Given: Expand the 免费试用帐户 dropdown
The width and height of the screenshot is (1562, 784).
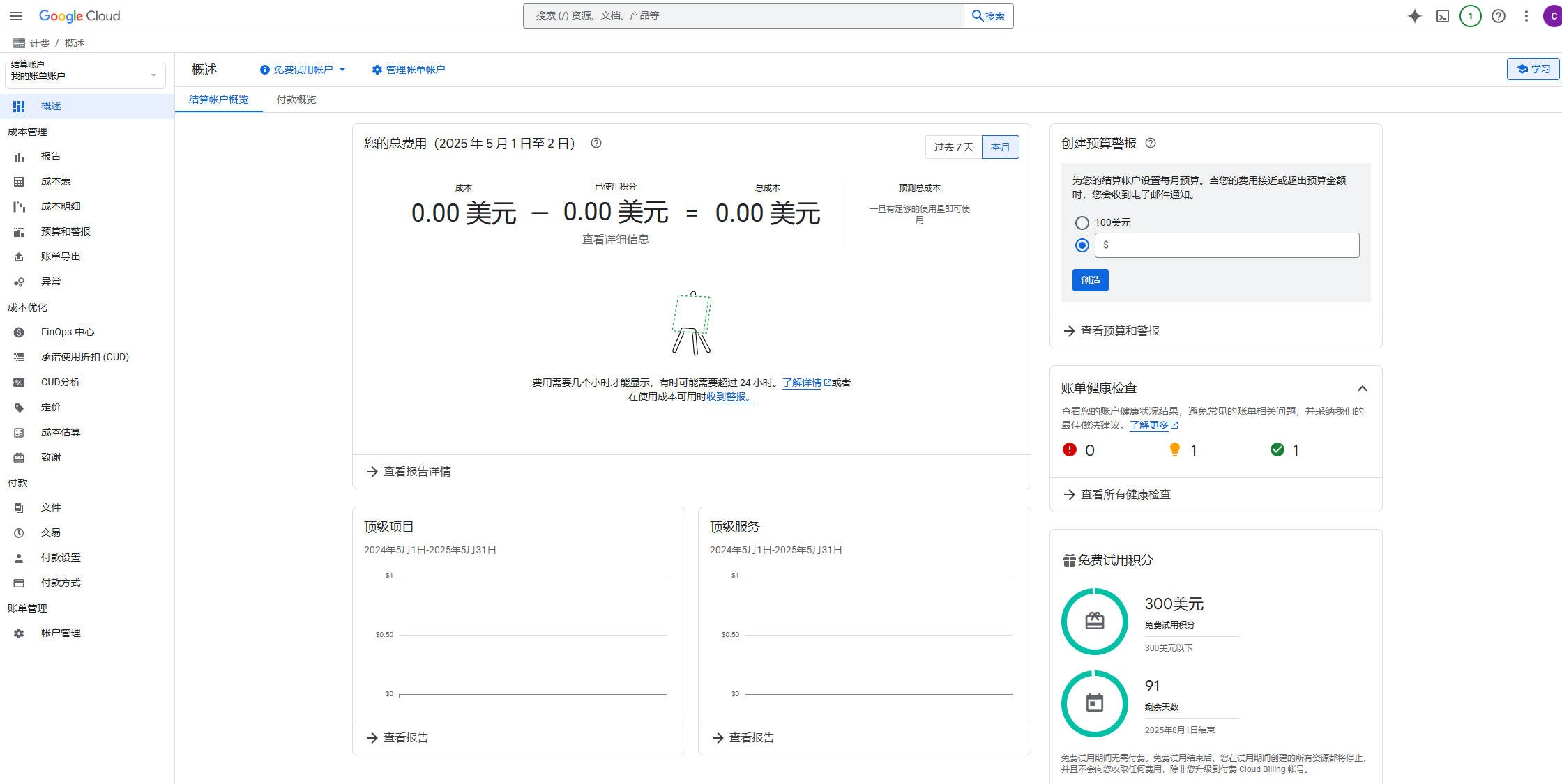Looking at the screenshot, I should [x=303, y=70].
